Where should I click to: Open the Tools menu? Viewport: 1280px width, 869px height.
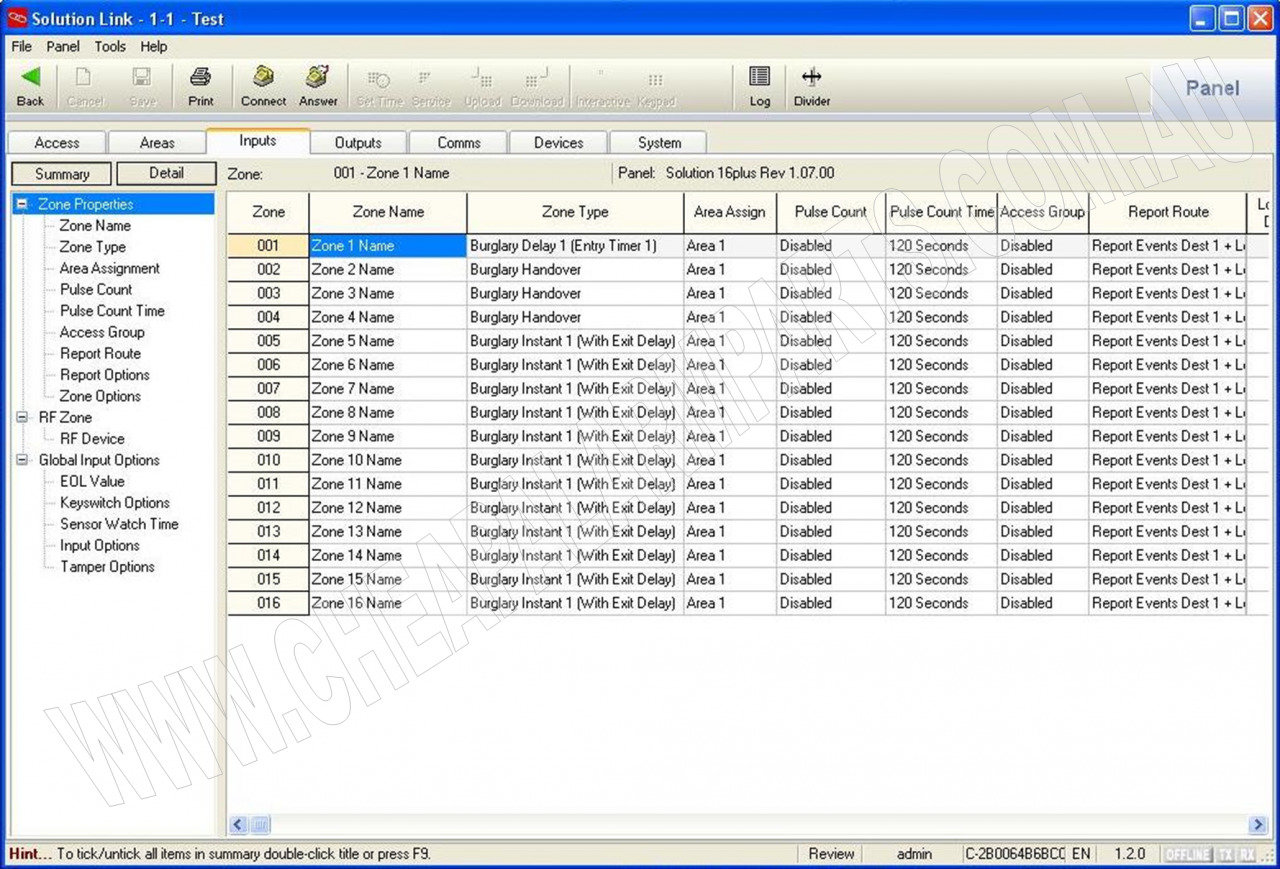click(x=110, y=46)
